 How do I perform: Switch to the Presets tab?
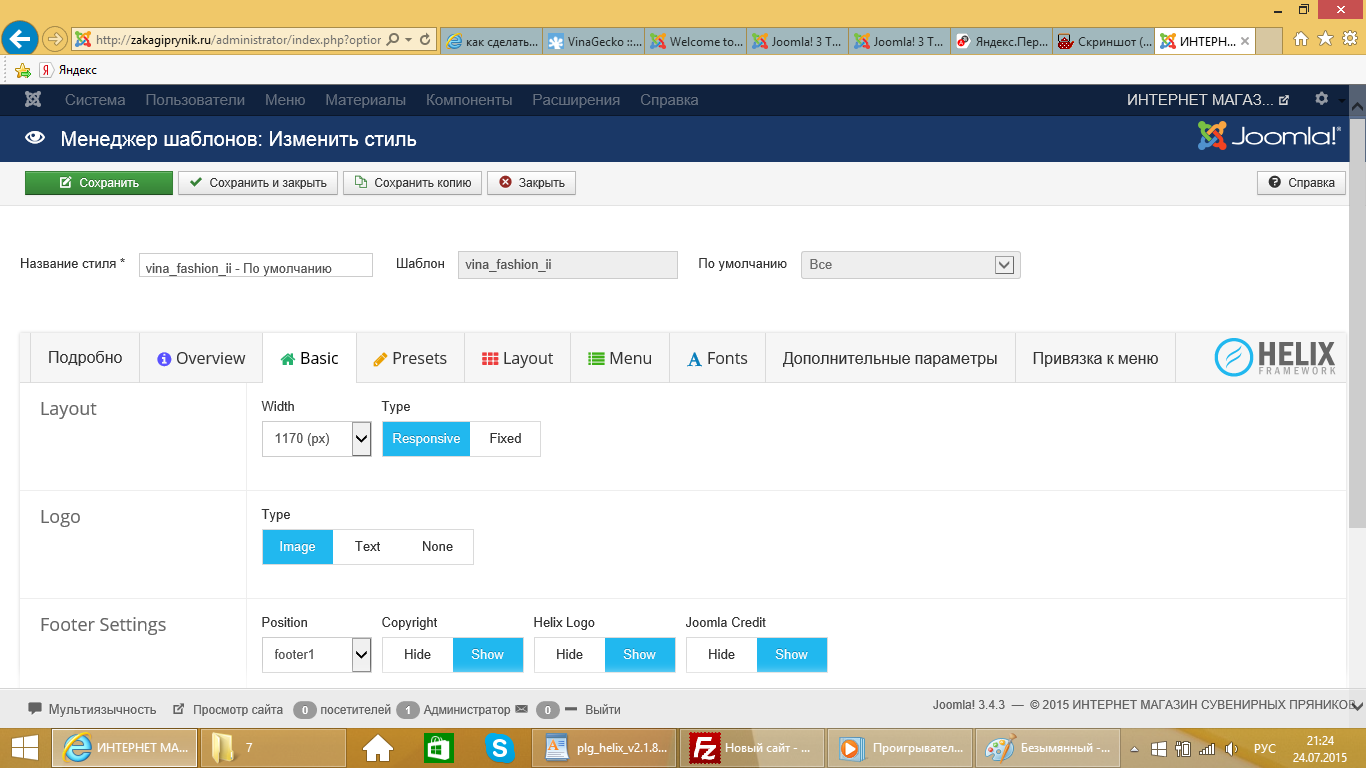click(410, 359)
